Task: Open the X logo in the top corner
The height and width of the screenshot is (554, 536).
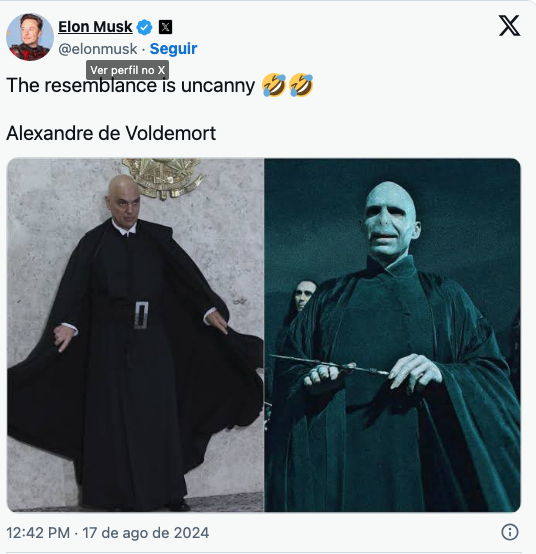Action: (x=509, y=25)
